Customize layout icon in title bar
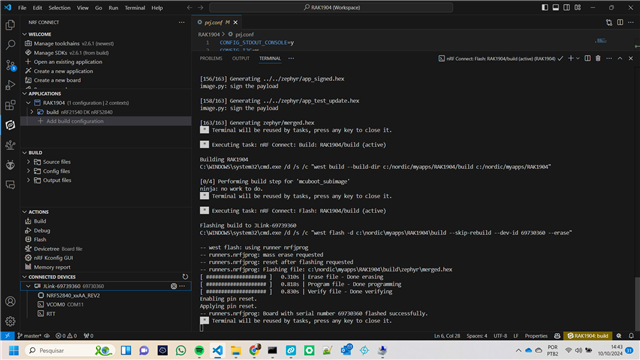 pos(578,7)
